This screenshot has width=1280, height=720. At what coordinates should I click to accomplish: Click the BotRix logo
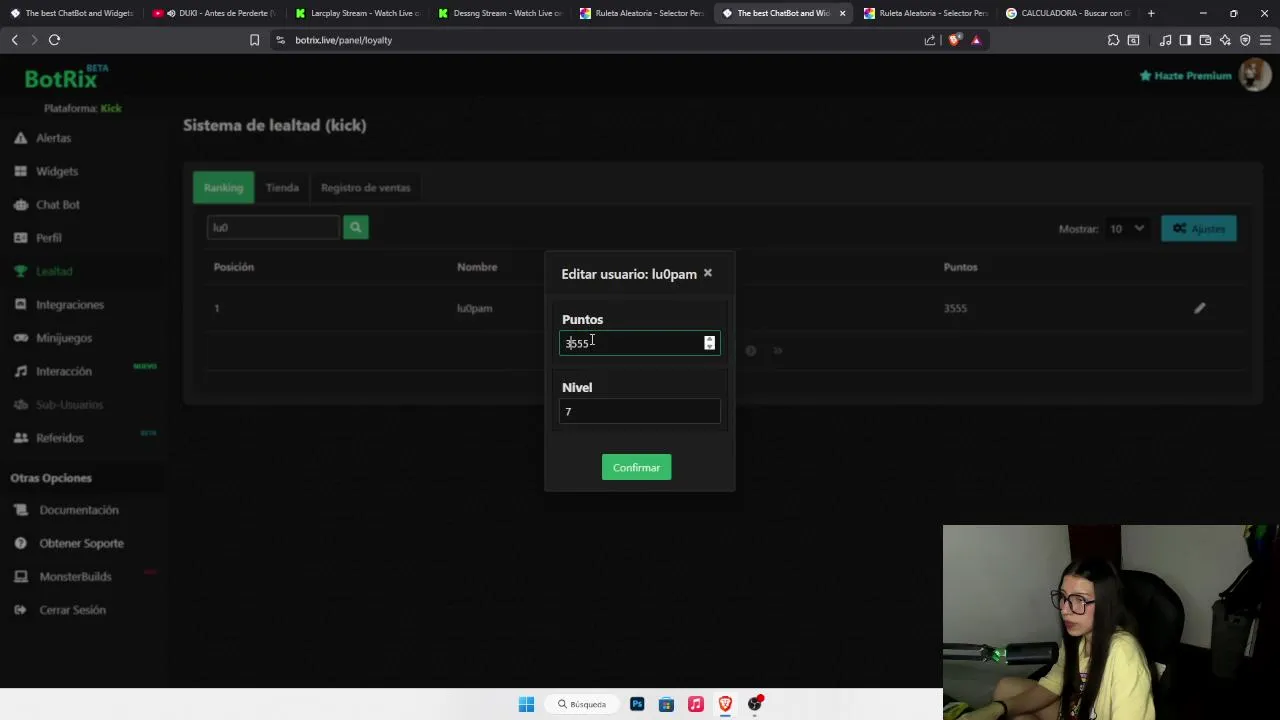[x=65, y=78]
